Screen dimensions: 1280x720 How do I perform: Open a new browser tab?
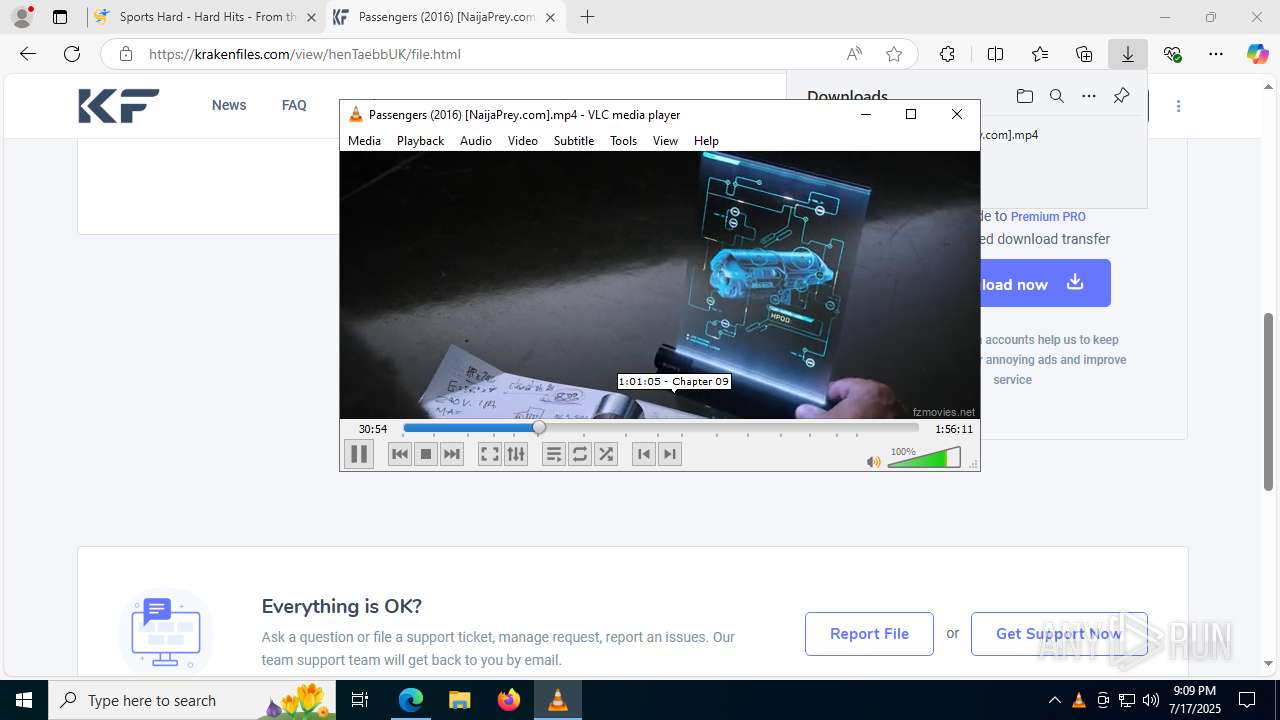587,17
